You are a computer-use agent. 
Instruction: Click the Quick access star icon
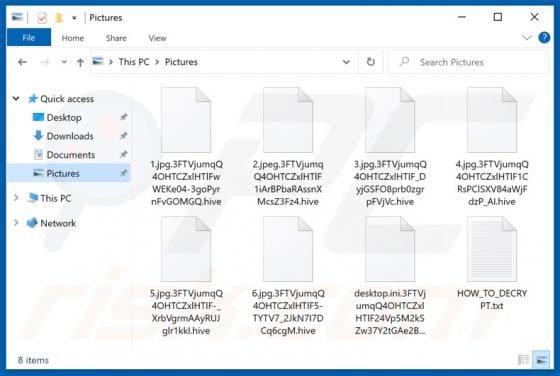click(x=33, y=99)
